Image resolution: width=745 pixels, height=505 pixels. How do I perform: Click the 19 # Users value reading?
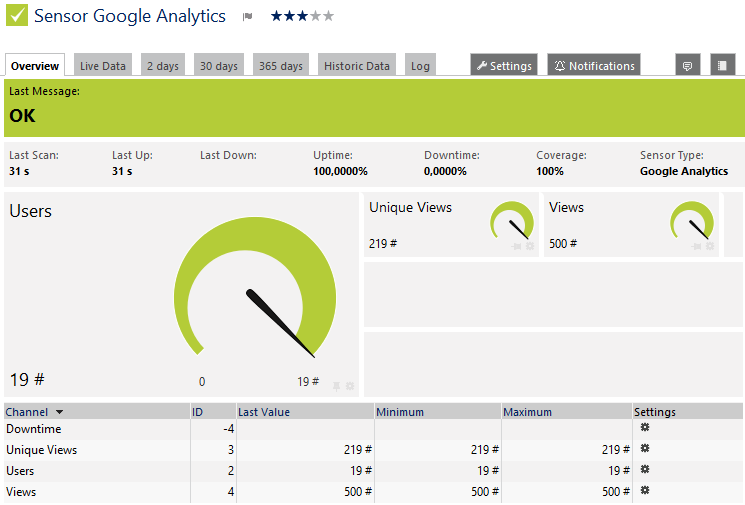click(x=27, y=380)
